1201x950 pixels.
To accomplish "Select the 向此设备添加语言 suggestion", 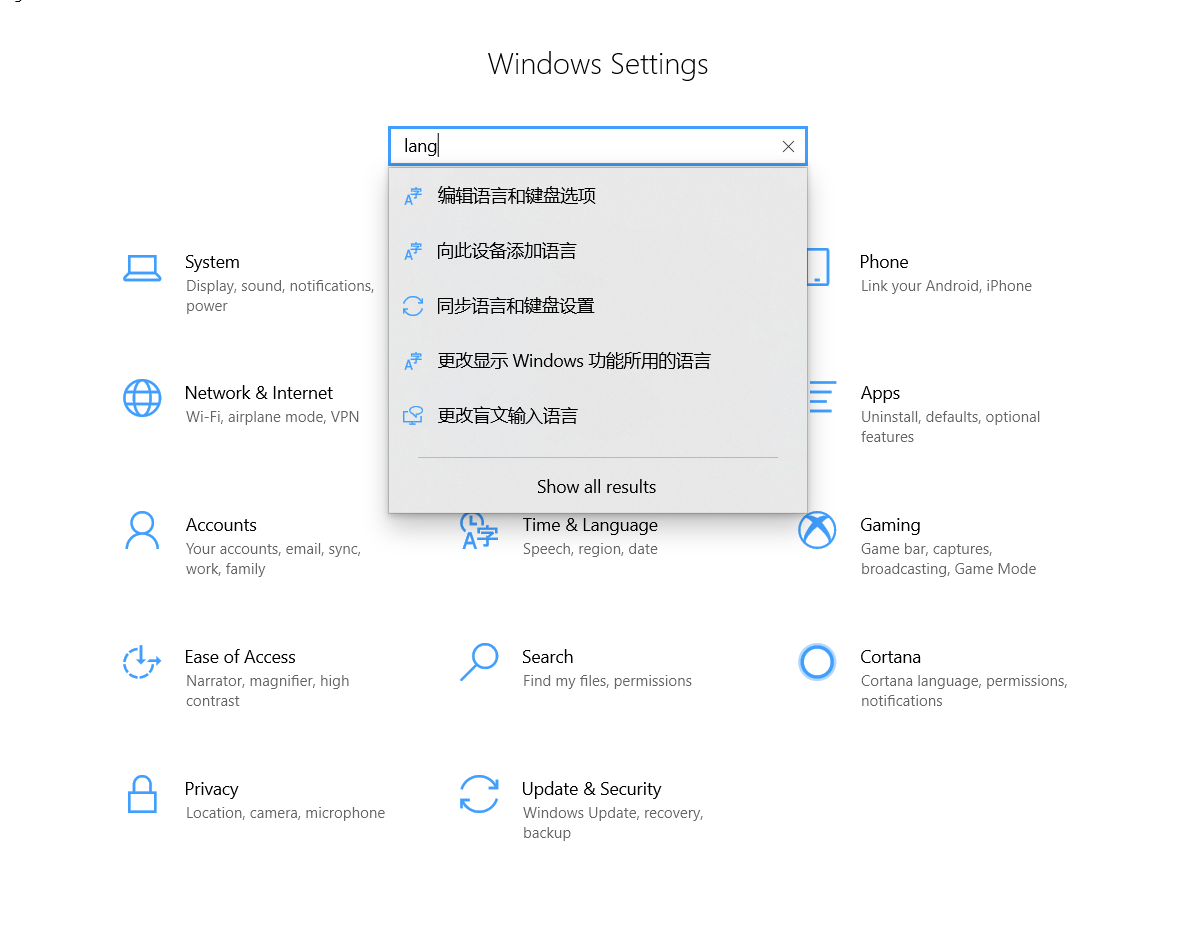I will click(598, 251).
